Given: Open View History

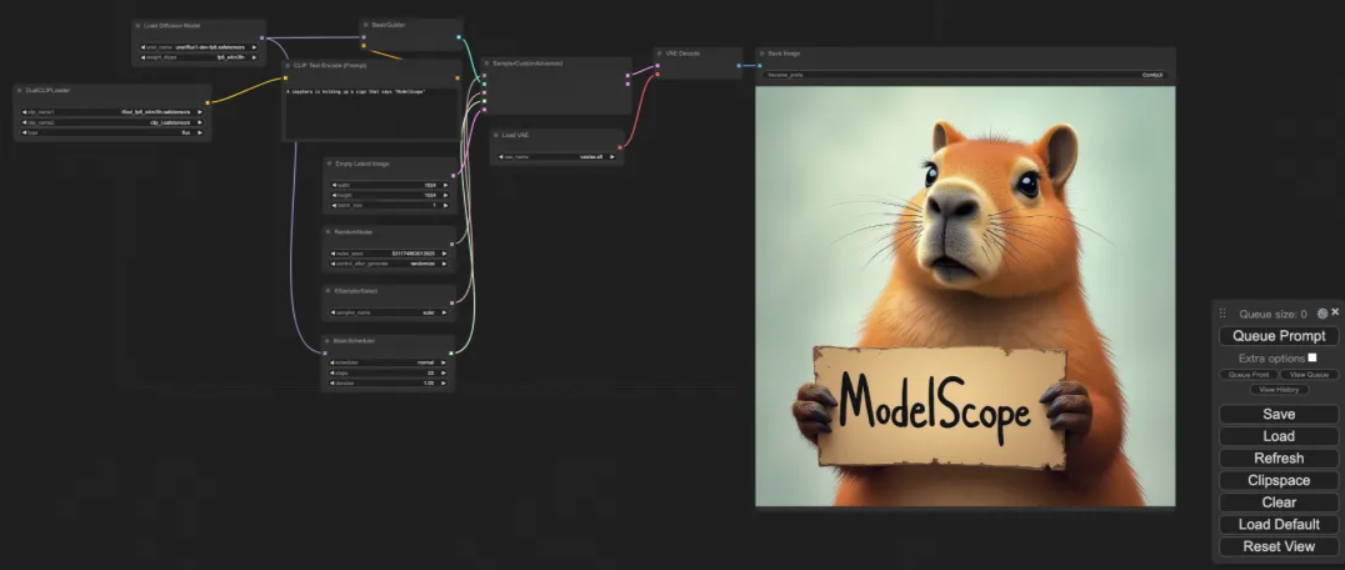Looking at the screenshot, I should pyautogui.click(x=1279, y=389).
